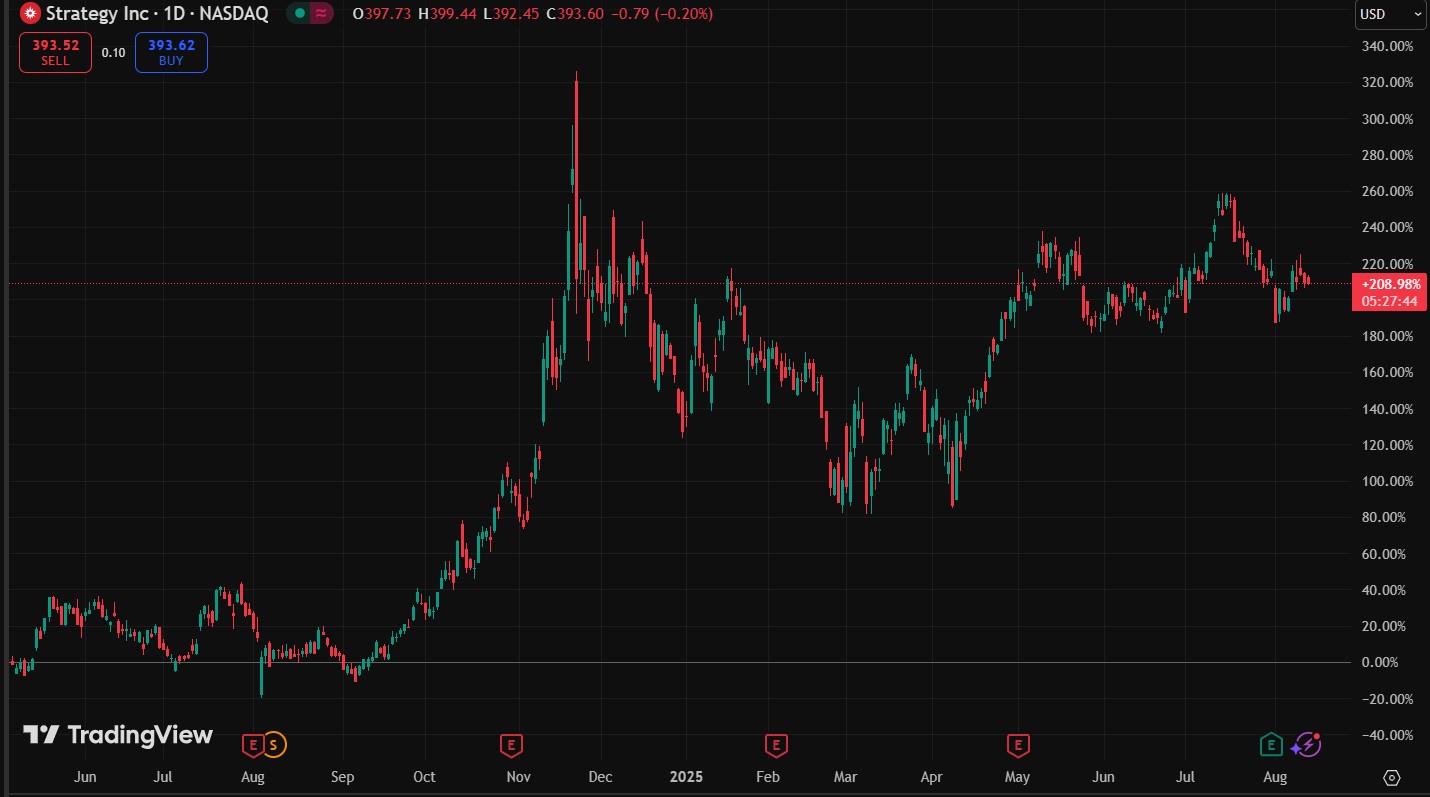Viewport: 1430px width, 797px height.
Task: Click the 05:27:44 bar countdown timer
Action: [1390, 301]
